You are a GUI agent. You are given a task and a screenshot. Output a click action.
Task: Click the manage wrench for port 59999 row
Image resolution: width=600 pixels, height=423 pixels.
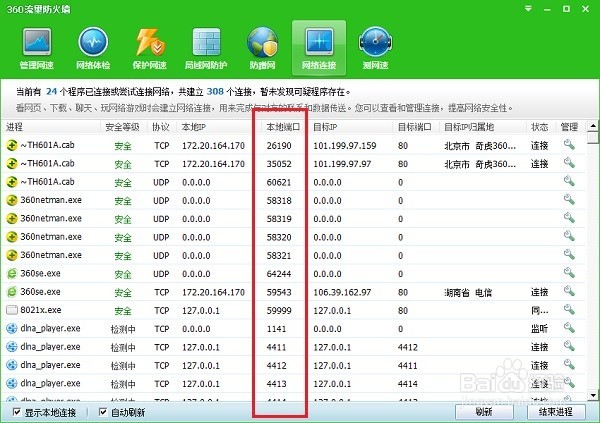(569, 310)
